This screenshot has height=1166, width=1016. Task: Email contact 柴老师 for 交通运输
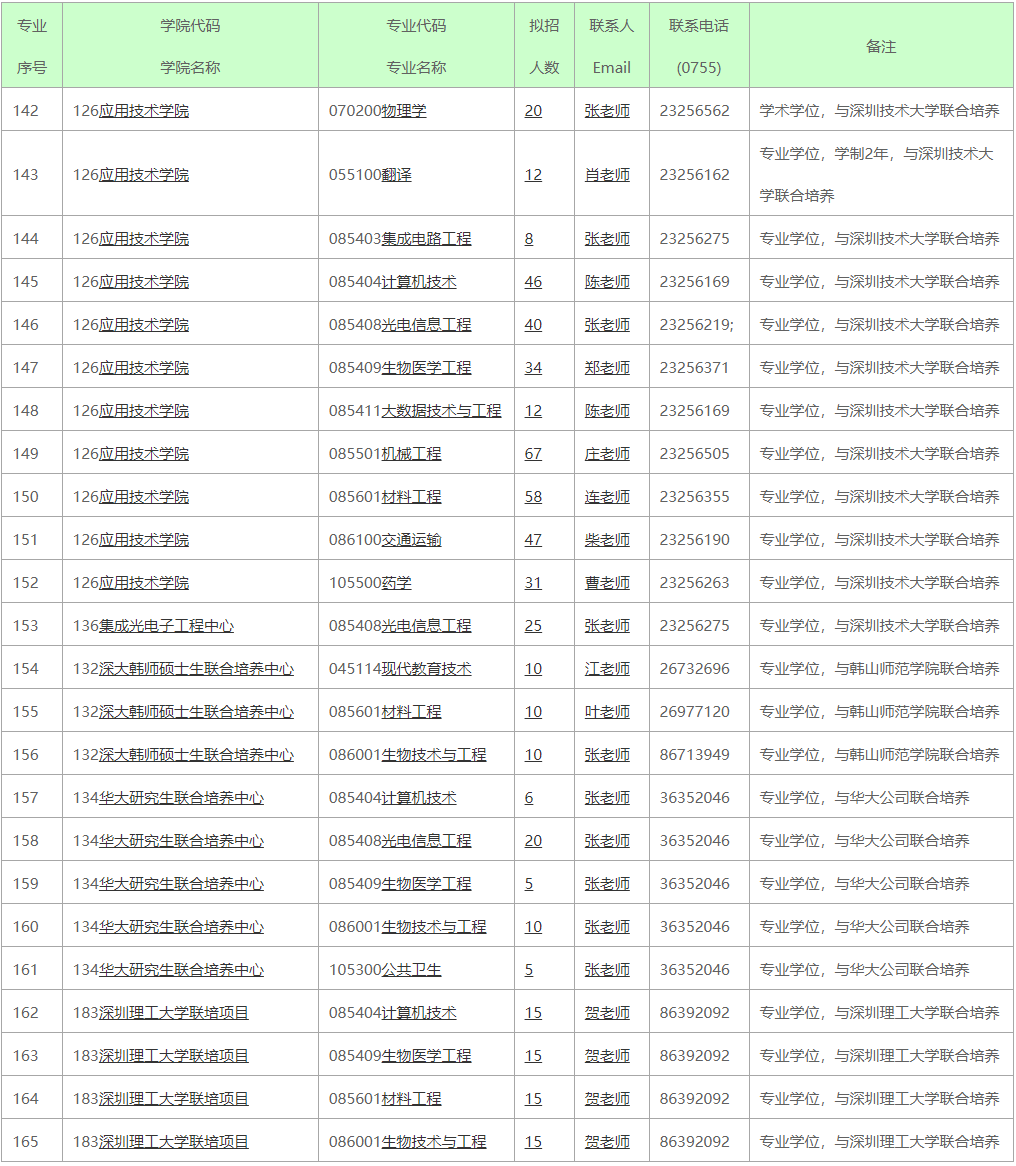pos(607,540)
